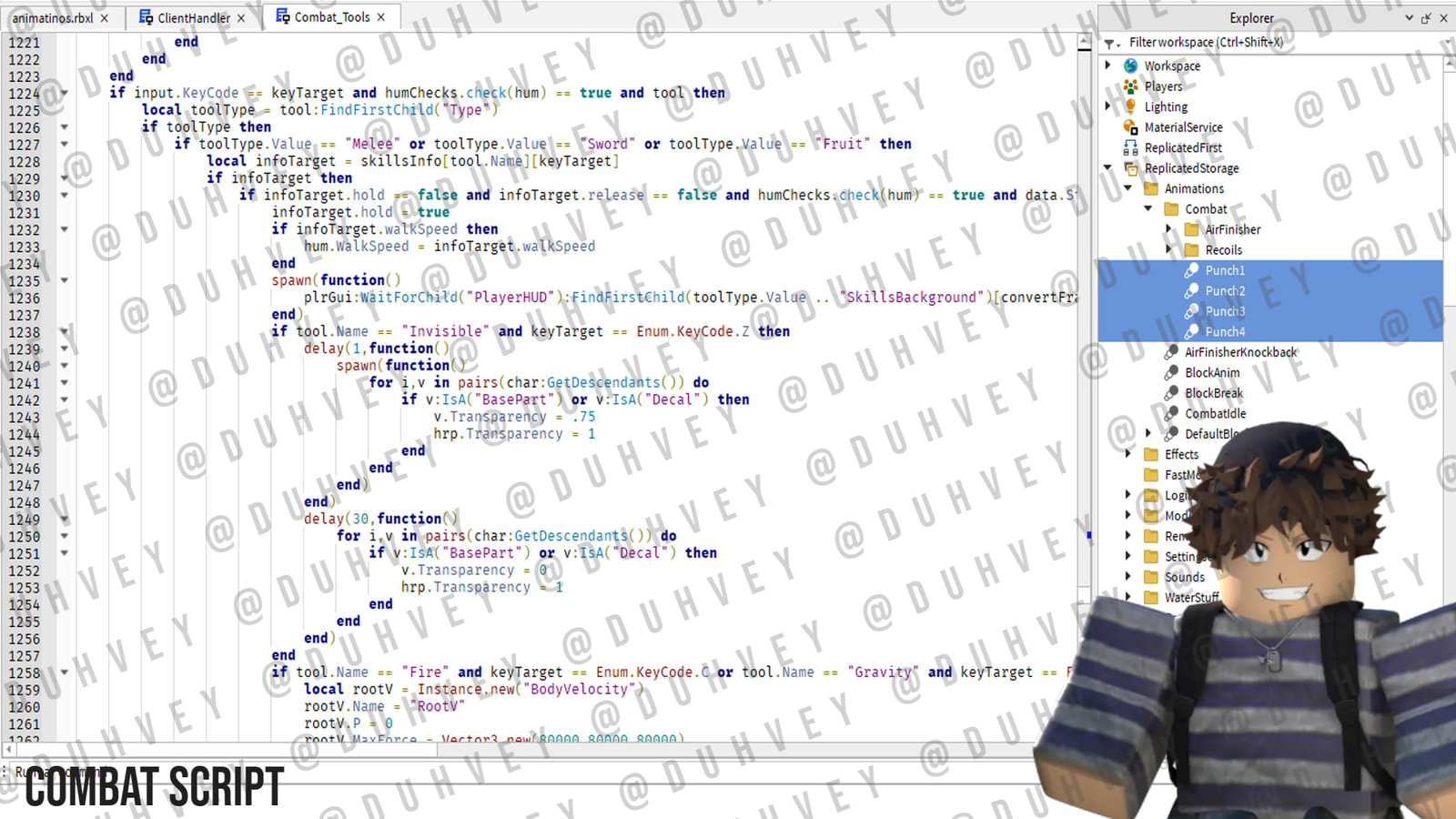The width and height of the screenshot is (1456, 819).
Task: Click the Punch2 animation icon
Action: point(1191,291)
